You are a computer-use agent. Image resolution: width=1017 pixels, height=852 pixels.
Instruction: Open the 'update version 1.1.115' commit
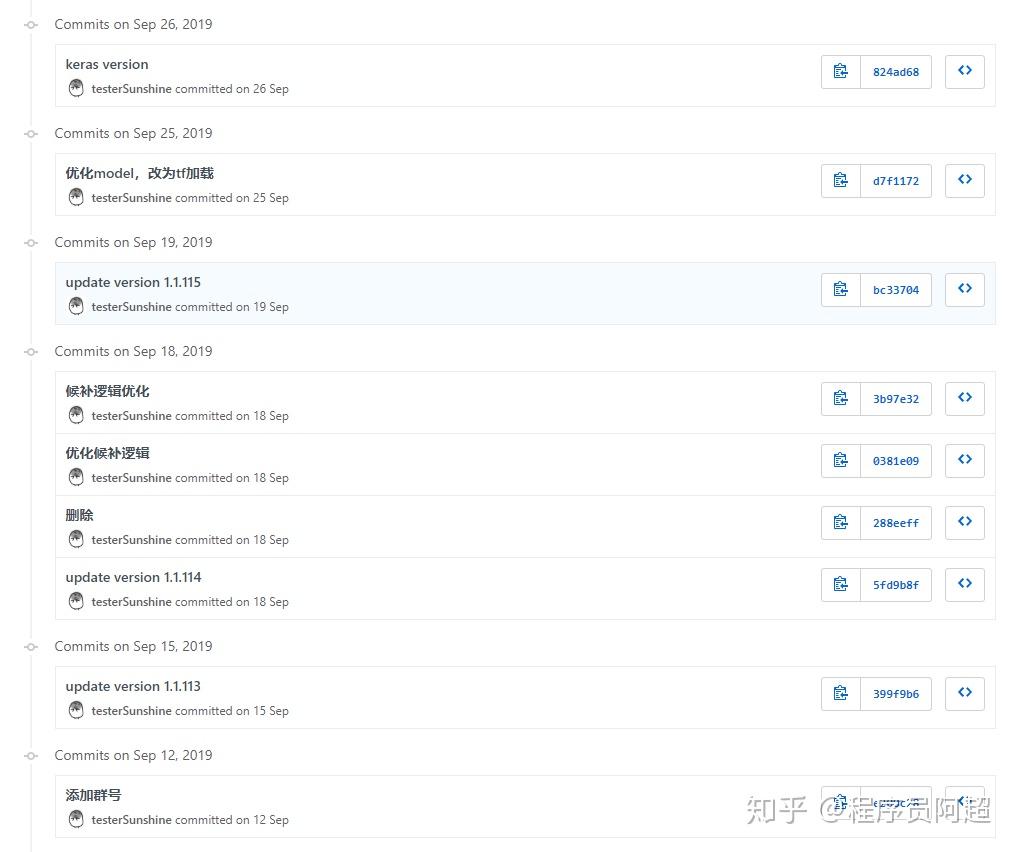tap(133, 282)
